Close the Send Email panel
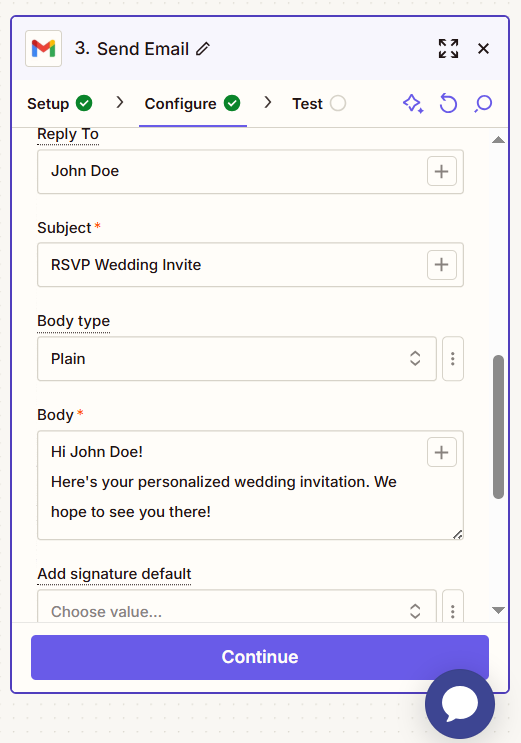The image size is (521, 743). (483, 48)
